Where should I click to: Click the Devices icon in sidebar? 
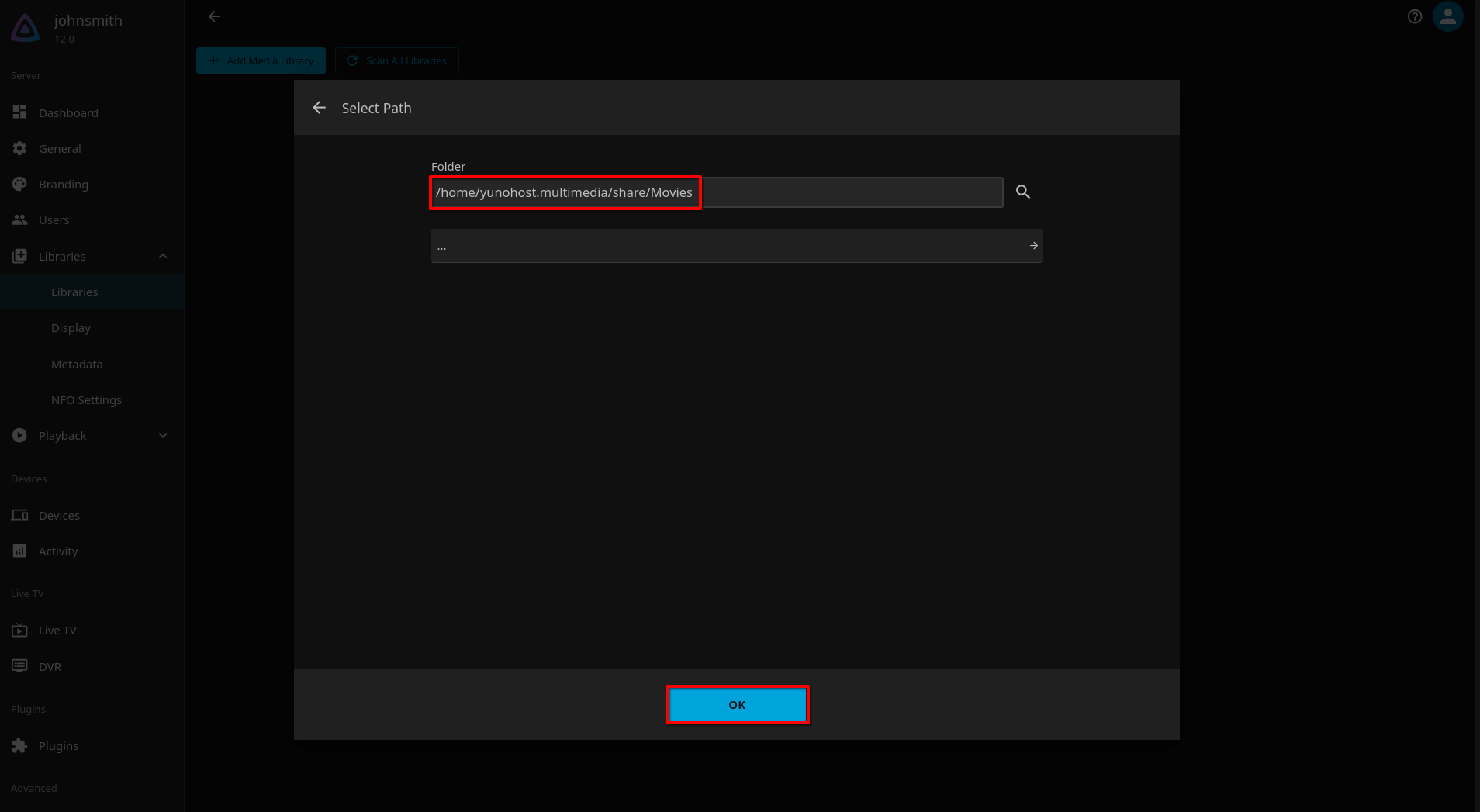pyautogui.click(x=19, y=515)
